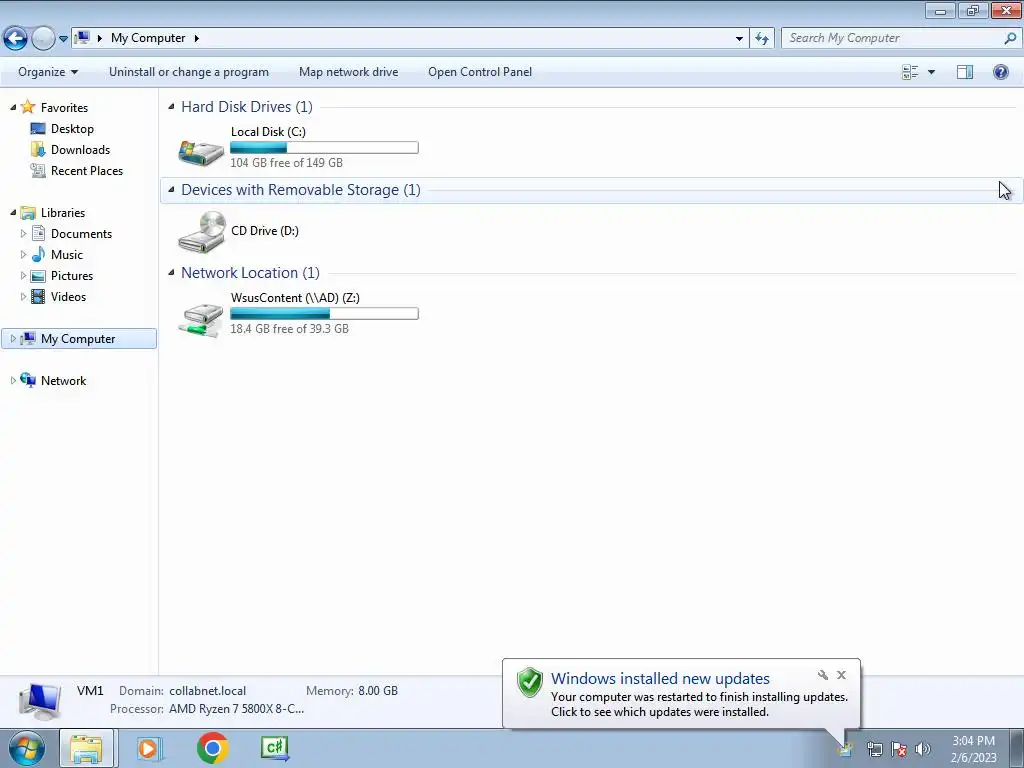Click the search magnifier icon
The image size is (1024, 768).
coord(1010,38)
